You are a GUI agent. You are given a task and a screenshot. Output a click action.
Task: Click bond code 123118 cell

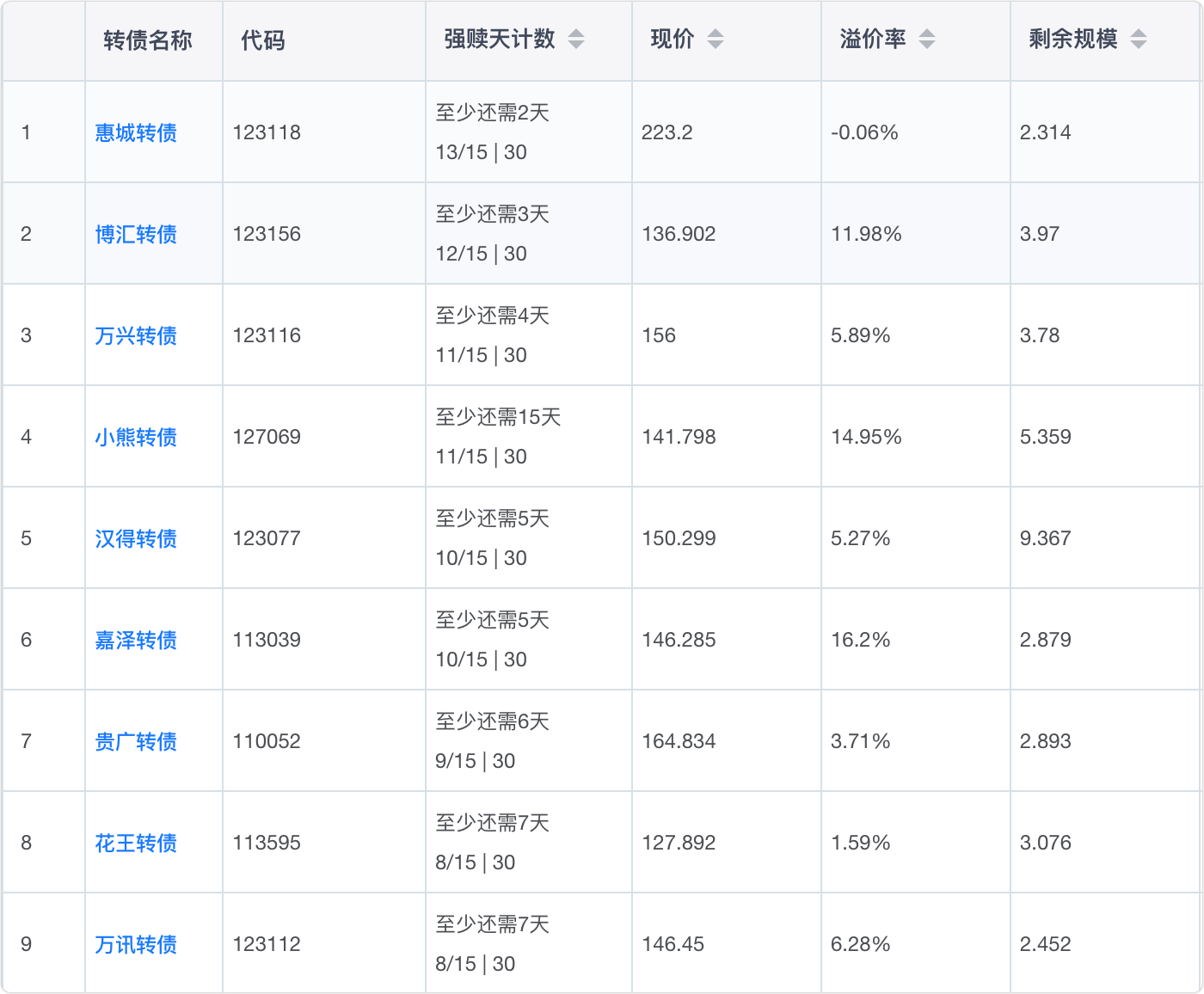[267, 132]
